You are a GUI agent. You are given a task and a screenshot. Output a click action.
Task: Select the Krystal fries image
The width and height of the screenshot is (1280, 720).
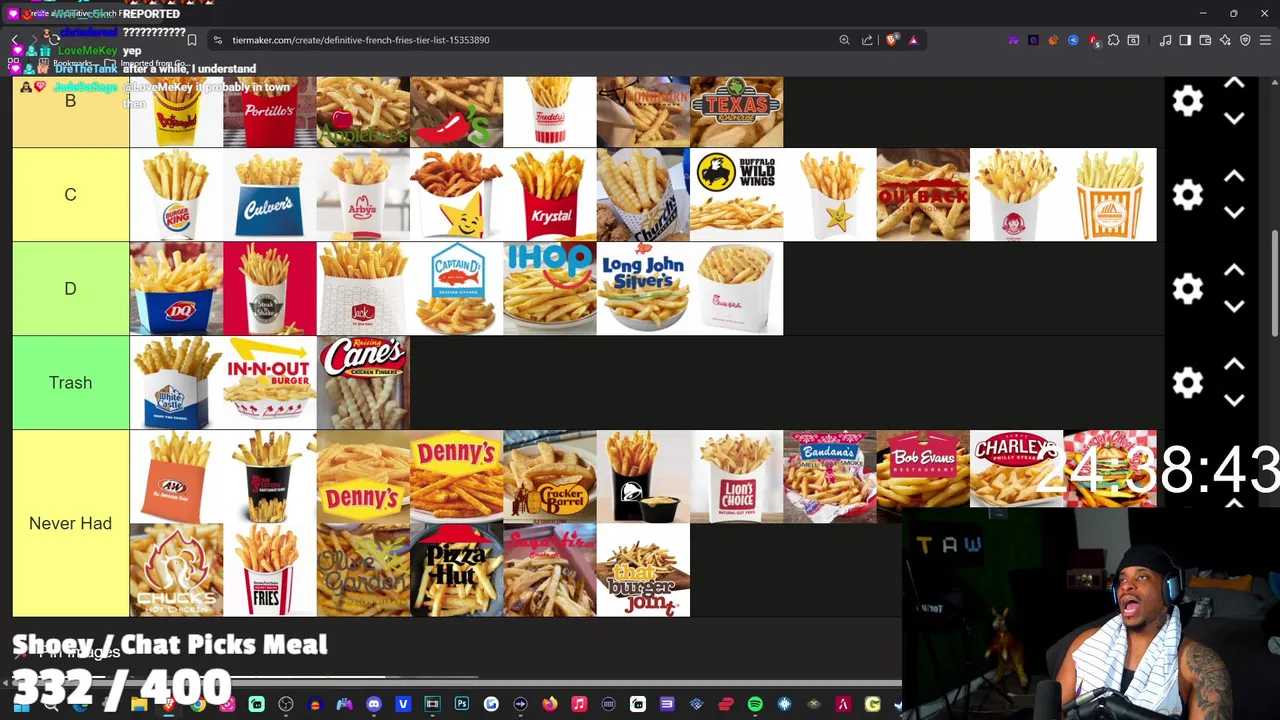tap(550, 195)
